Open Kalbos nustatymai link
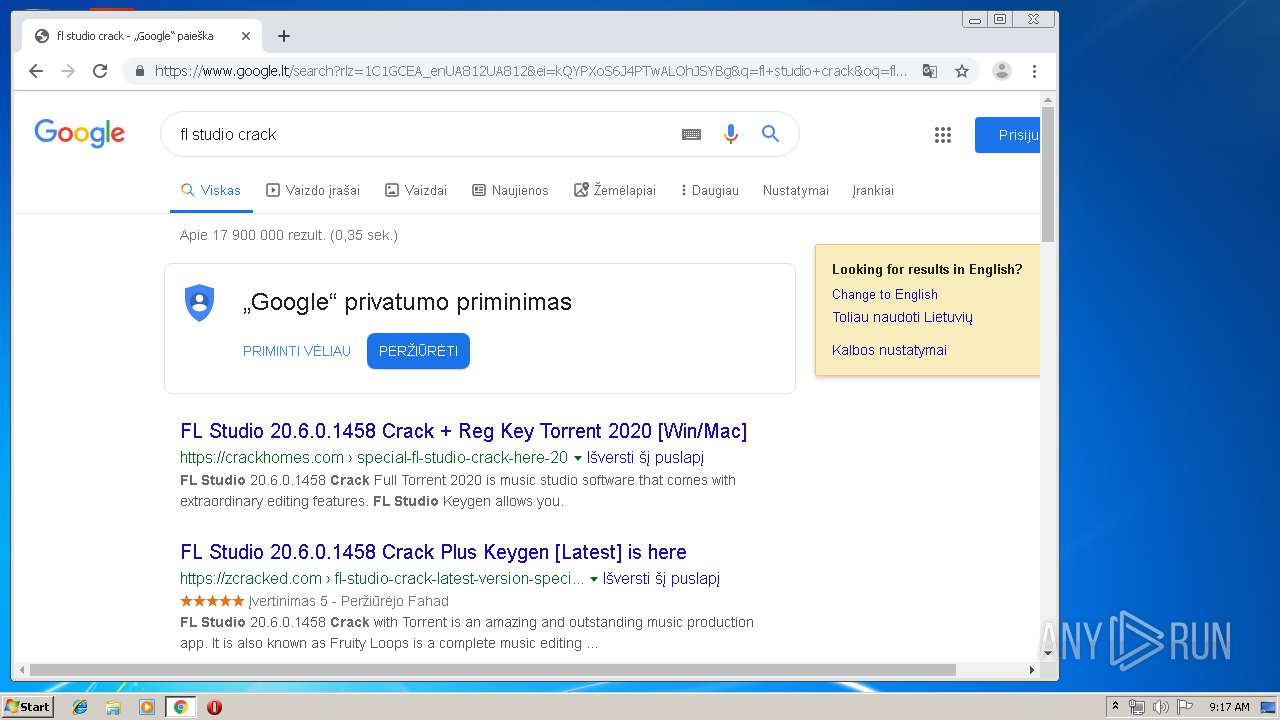Viewport: 1280px width, 720px height. (889, 350)
